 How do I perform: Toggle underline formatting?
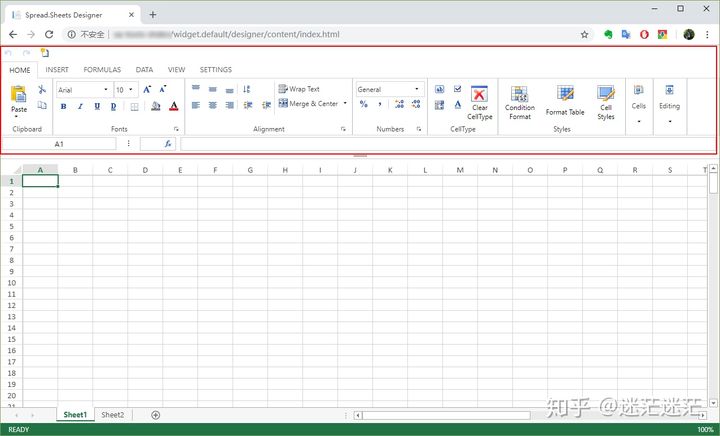97,106
